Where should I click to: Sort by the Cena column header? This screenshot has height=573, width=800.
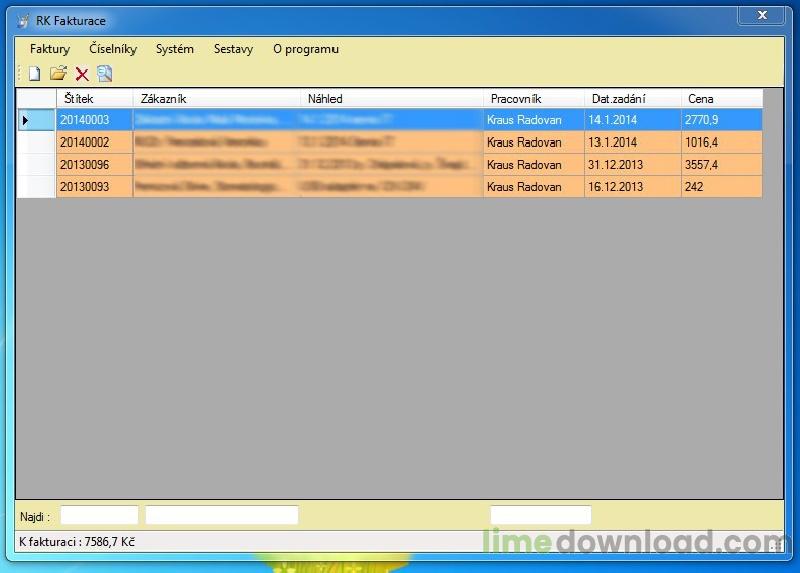tap(721, 99)
